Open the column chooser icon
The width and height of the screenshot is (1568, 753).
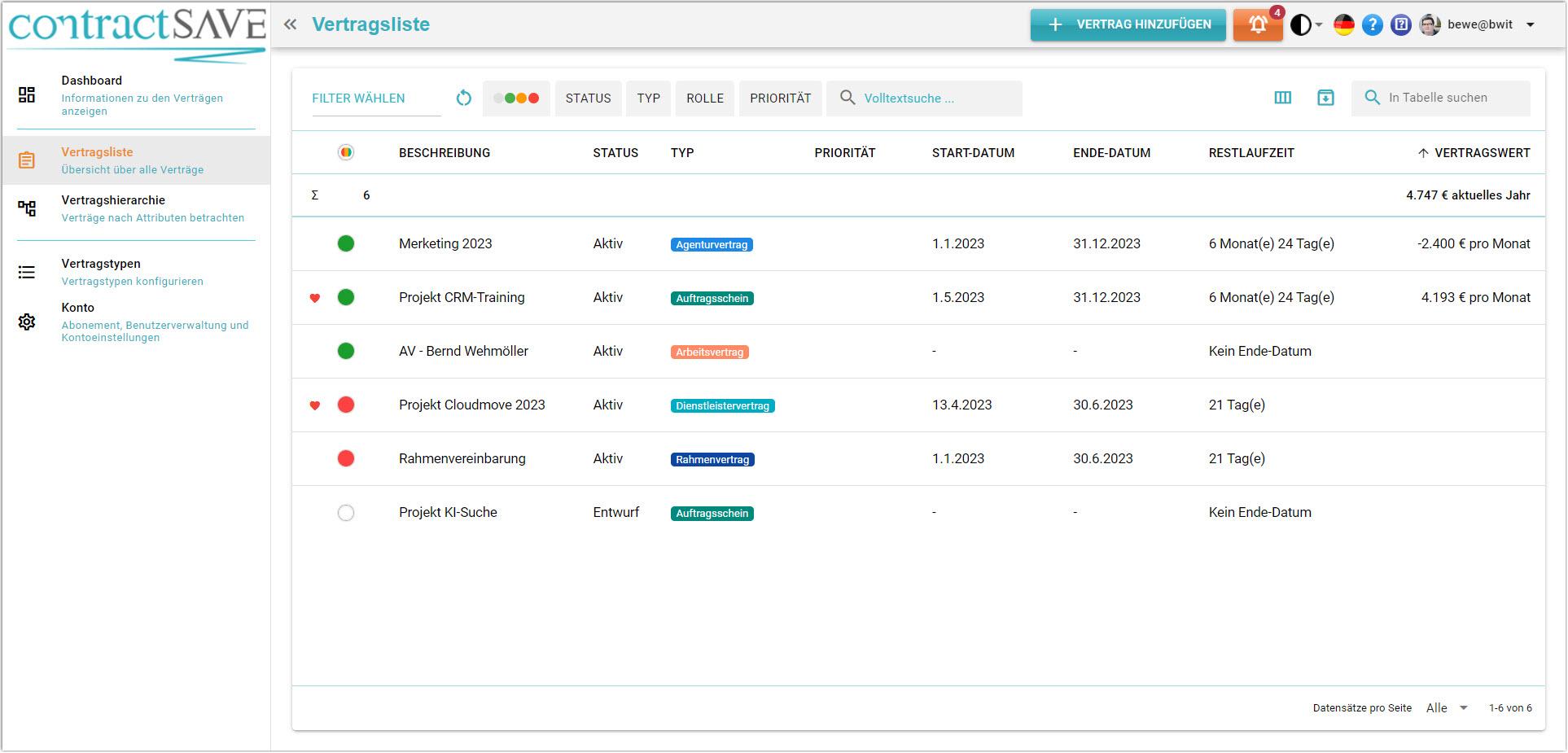tap(1283, 98)
